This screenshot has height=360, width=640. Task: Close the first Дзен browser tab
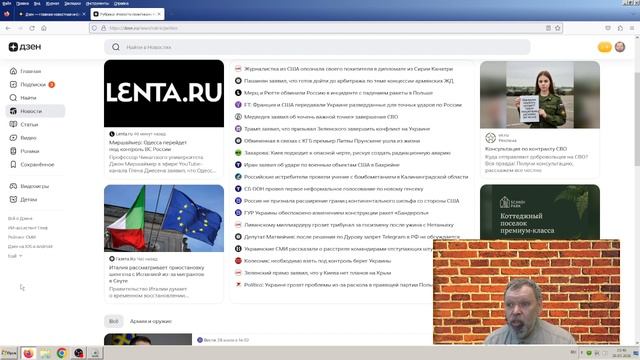pyautogui.click(x=84, y=14)
